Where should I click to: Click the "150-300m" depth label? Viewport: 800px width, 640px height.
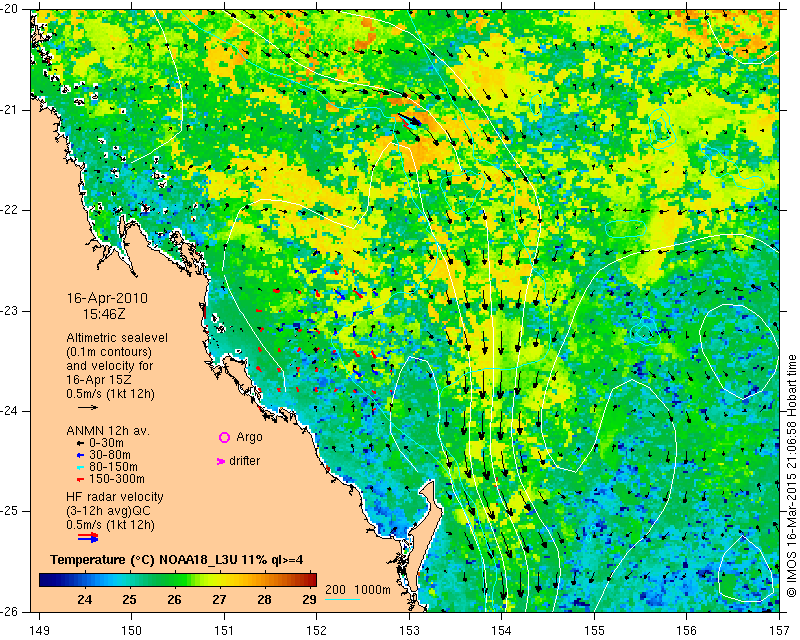117,479
